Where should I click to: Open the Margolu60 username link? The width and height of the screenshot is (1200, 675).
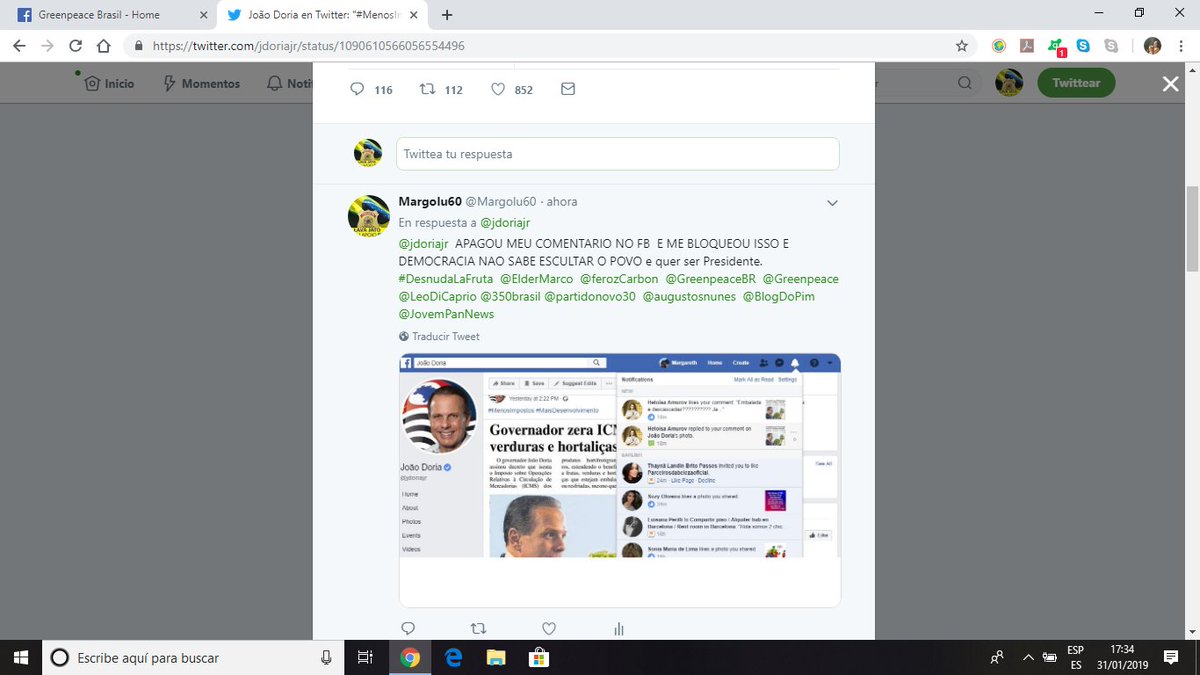click(431, 201)
